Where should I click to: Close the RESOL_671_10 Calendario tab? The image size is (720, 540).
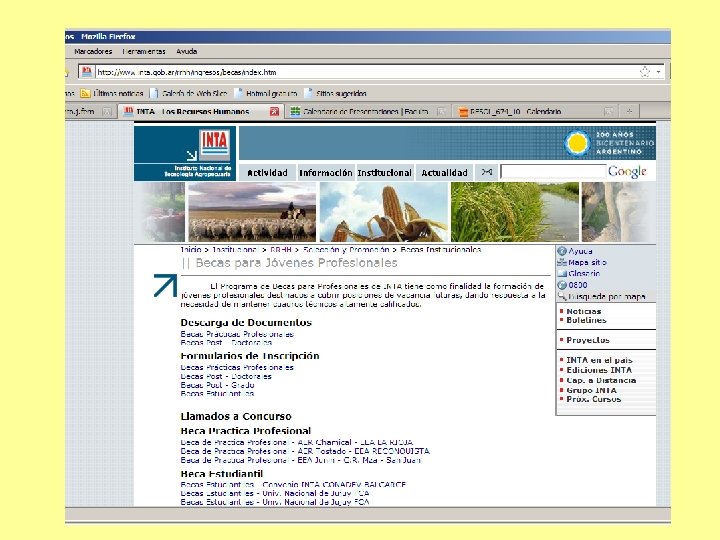coord(608,112)
